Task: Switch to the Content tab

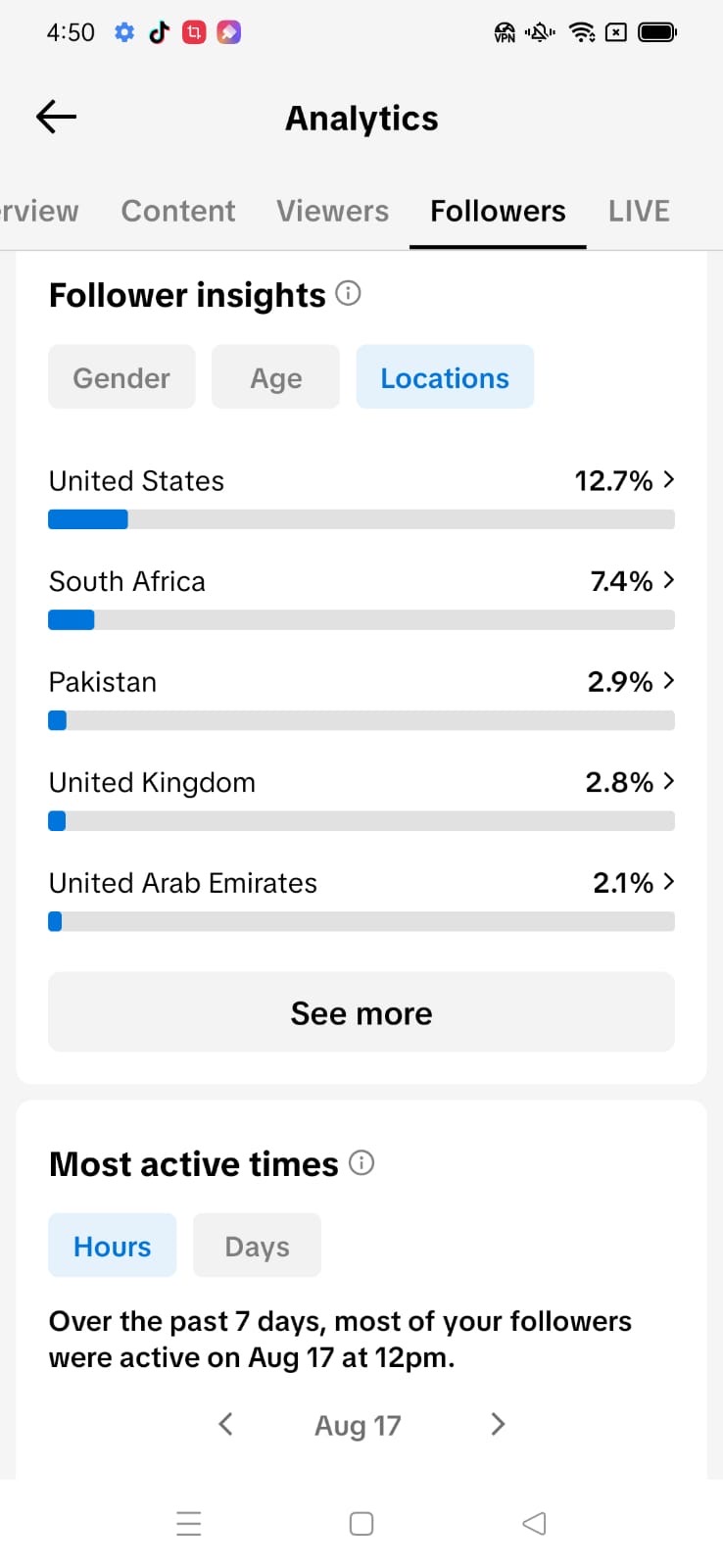Action: [177, 211]
